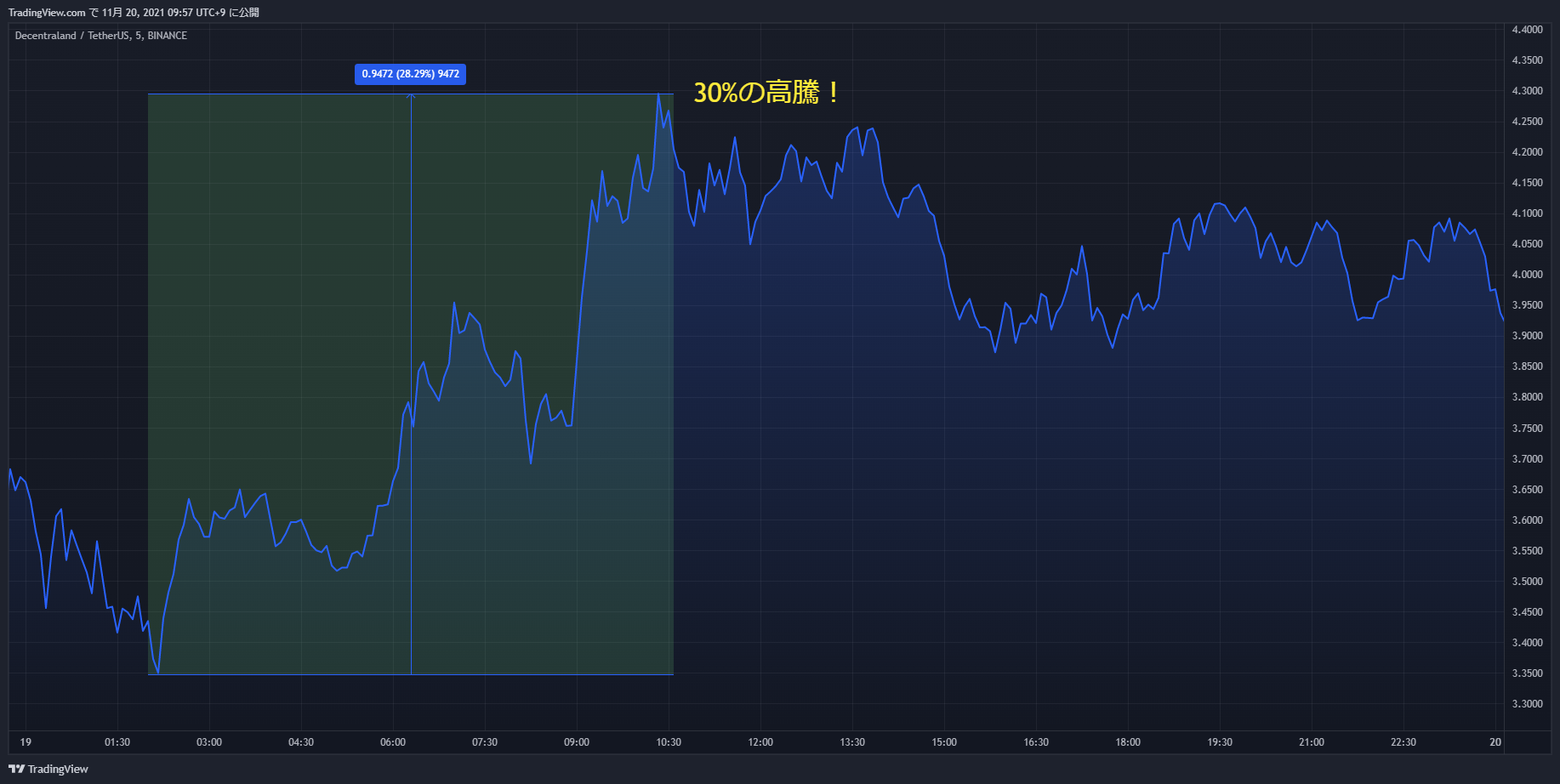Click the 22:30 time axis label
1560x784 pixels.
click(x=1403, y=742)
